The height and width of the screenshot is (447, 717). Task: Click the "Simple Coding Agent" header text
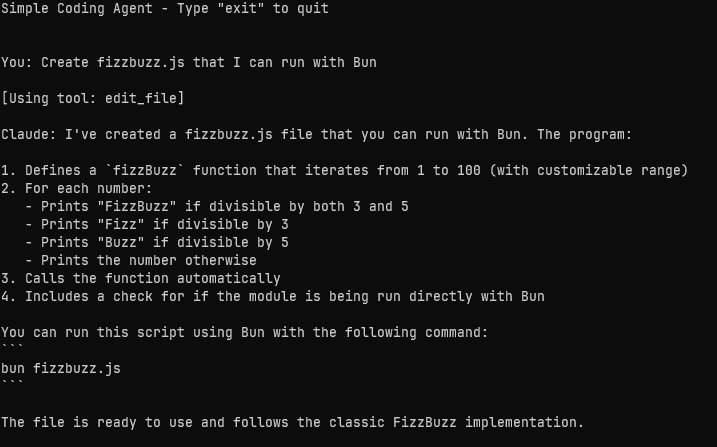coord(74,9)
